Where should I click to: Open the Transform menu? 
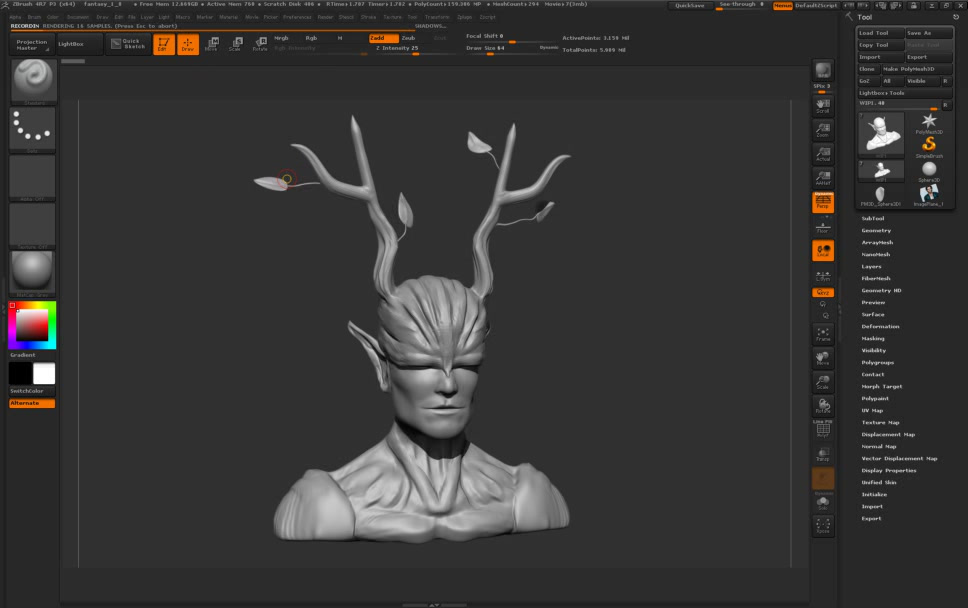(437, 17)
